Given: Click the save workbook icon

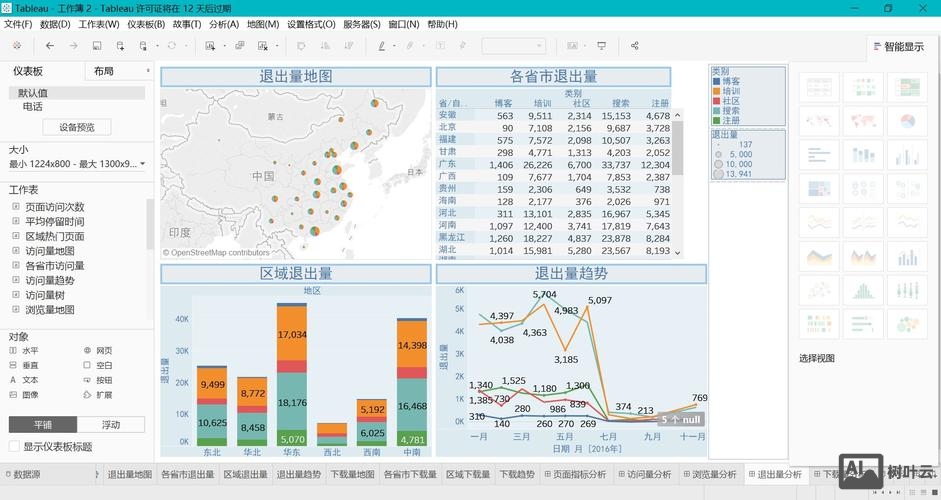Looking at the screenshot, I should [x=97, y=46].
